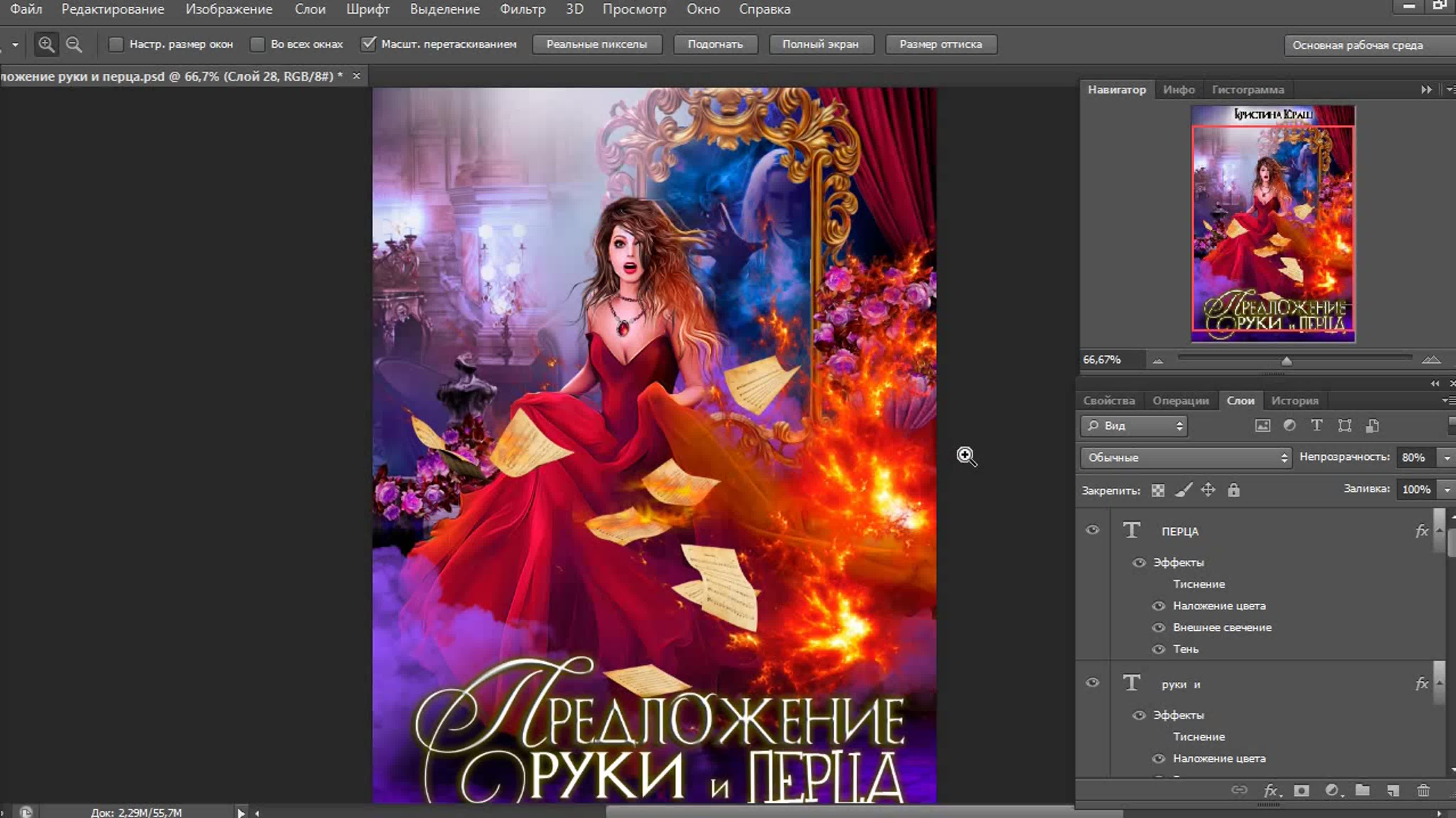Click adjustment layer filter icon
This screenshot has width=1456, height=818.
[x=1289, y=426]
